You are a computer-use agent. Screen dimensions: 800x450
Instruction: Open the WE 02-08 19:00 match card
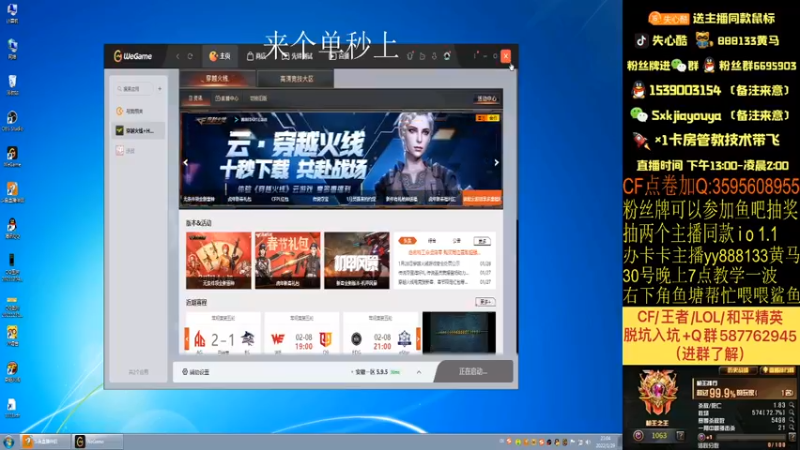[302, 333]
